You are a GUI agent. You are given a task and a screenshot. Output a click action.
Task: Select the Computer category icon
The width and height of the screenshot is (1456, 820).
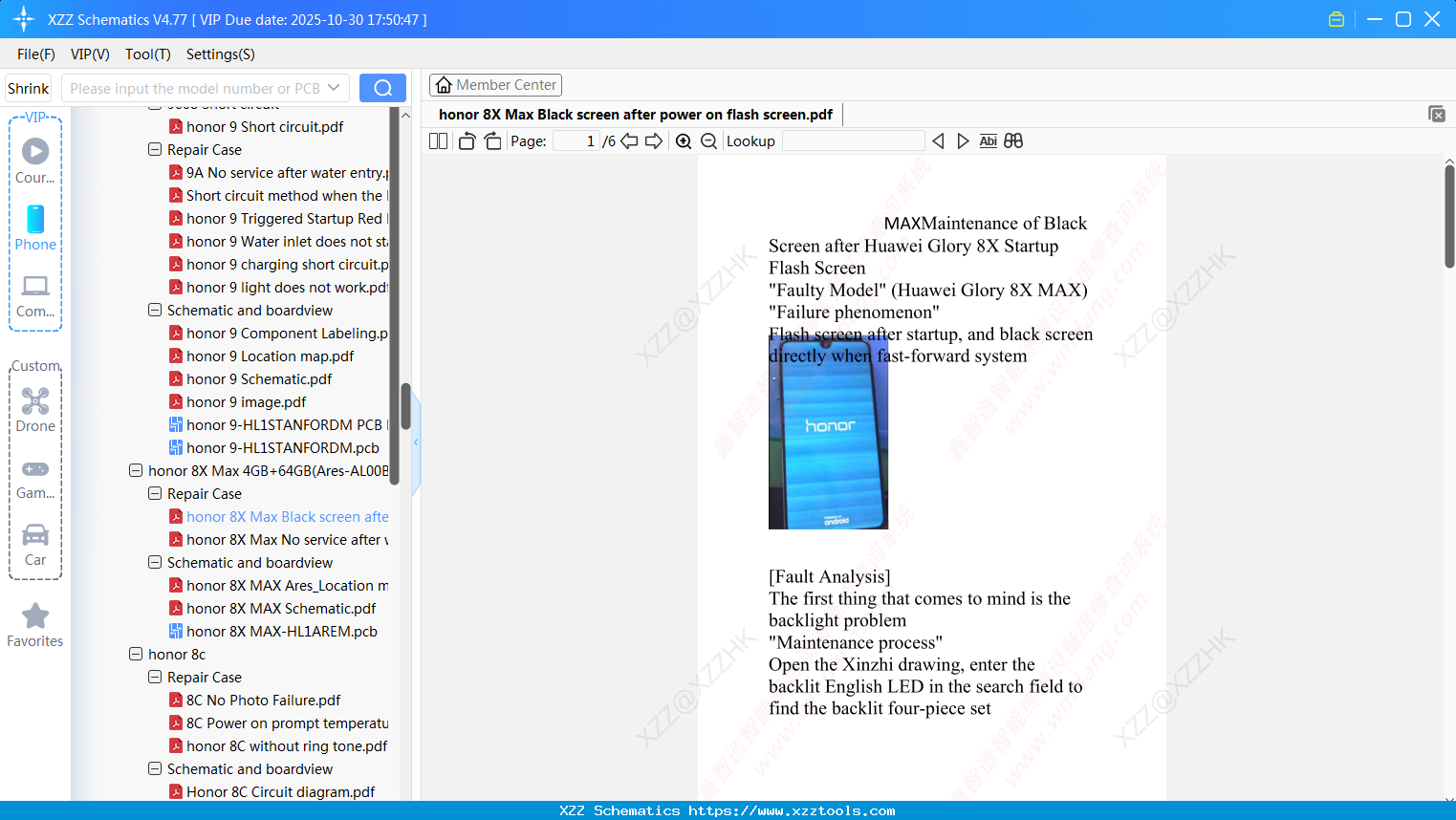click(35, 296)
